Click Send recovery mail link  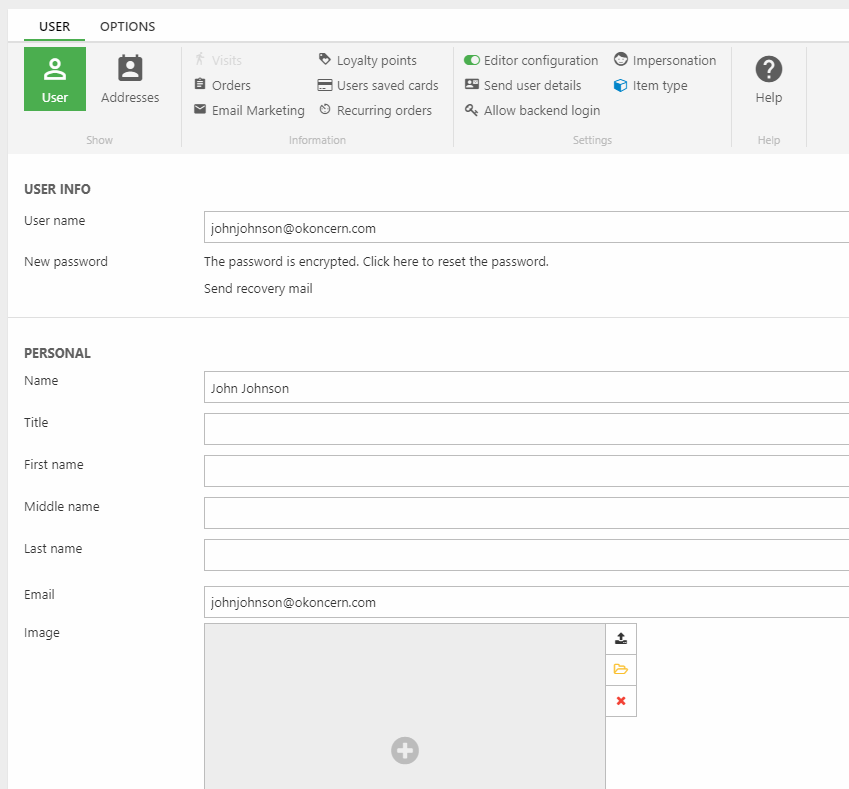click(258, 289)
